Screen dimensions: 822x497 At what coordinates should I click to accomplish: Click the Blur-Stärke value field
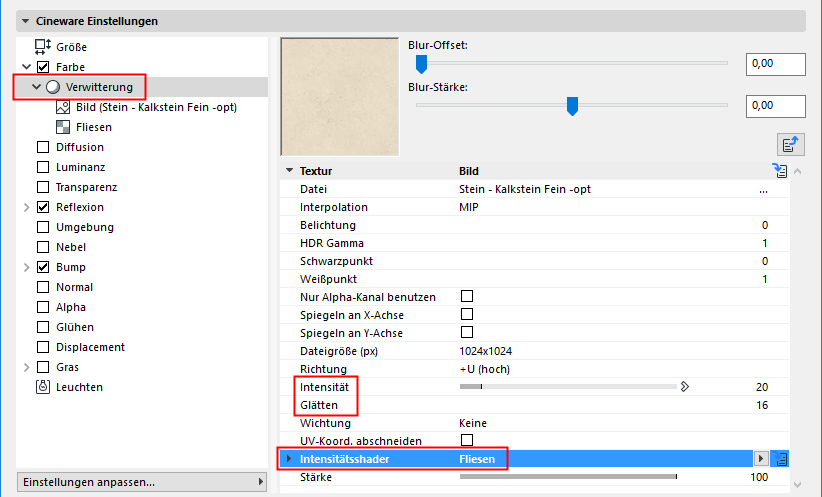point(776,106)
